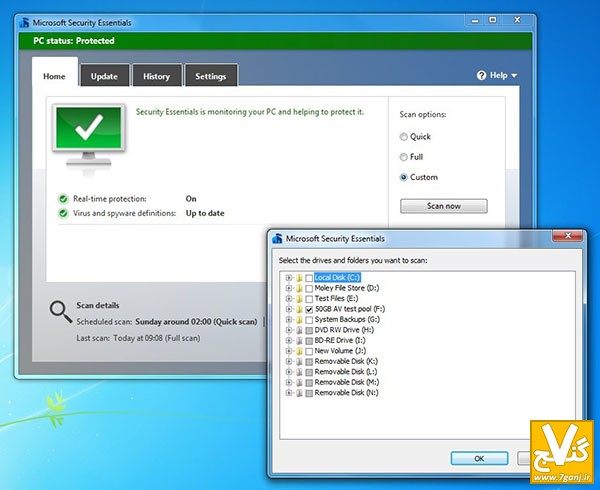Click the Virus and spyware definitions check icon
This screenshot has height=490, width=600.
(63, 213)
